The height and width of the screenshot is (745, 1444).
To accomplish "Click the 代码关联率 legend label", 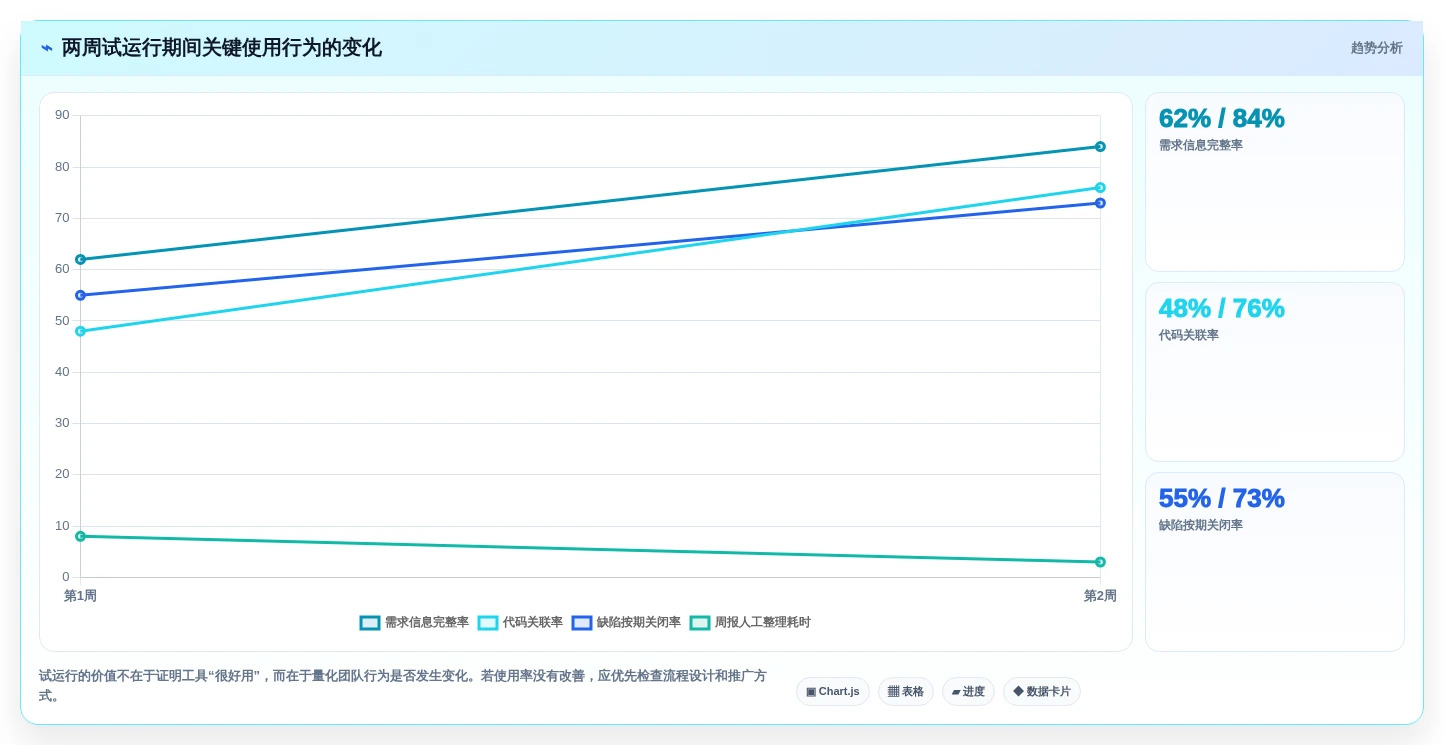I will point(533,622).
